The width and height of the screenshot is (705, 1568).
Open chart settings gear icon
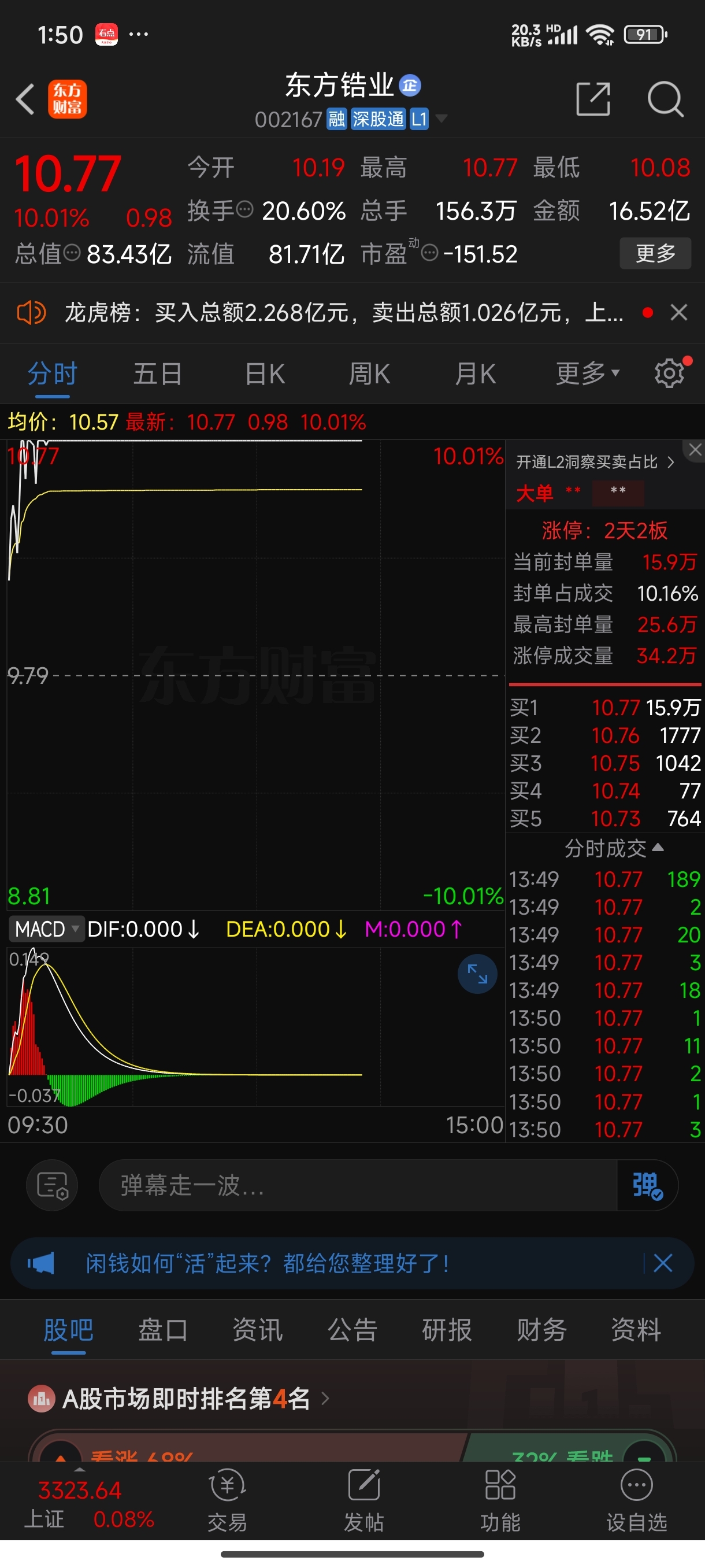click(670, 373)
